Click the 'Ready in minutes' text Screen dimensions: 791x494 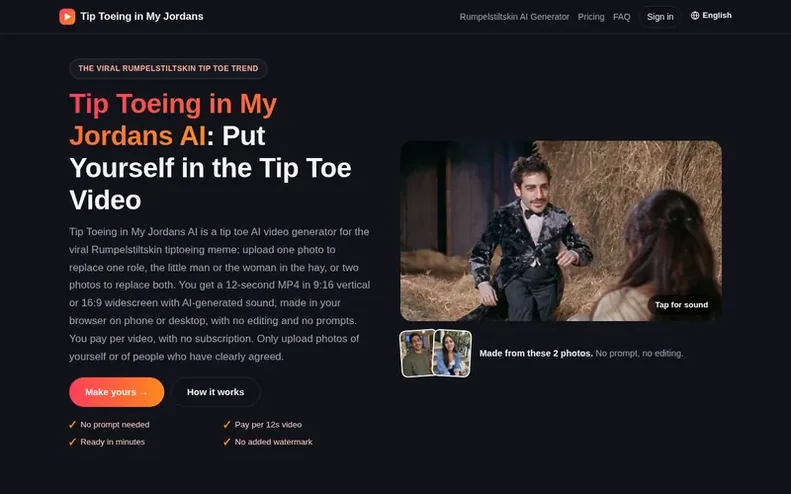[x=112, y=442]
